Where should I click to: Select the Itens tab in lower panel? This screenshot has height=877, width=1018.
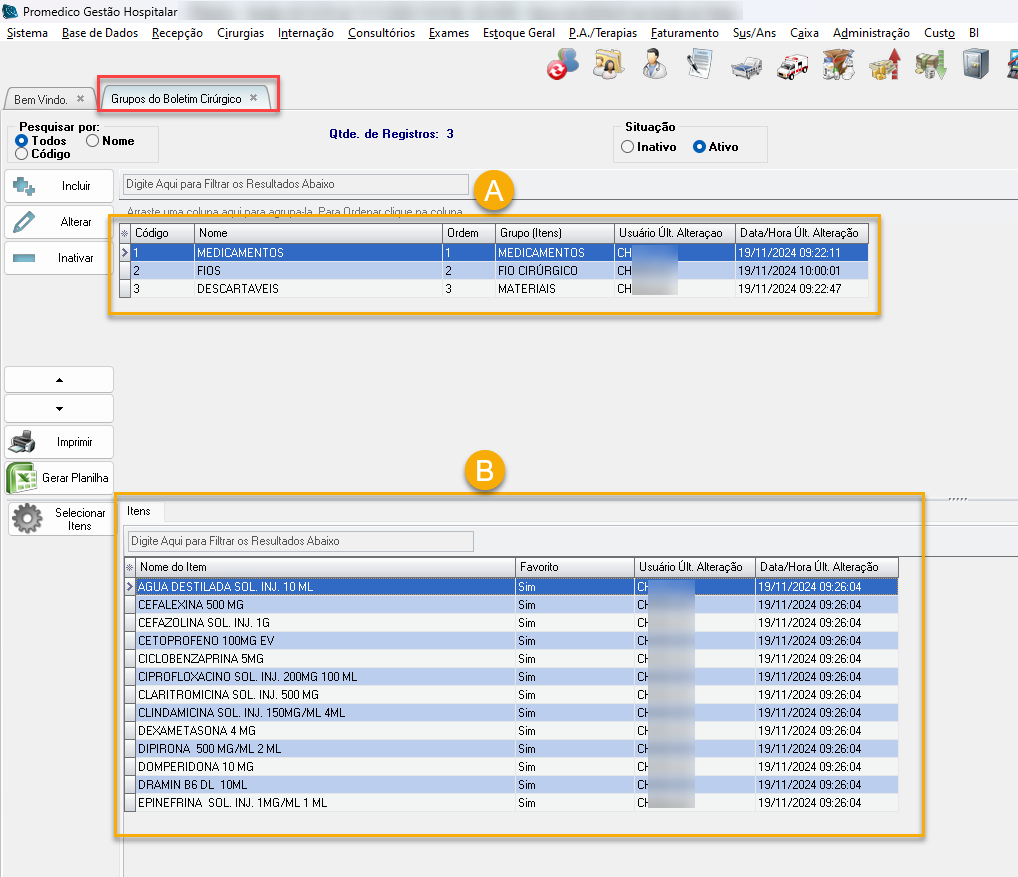tap(139, 512)
